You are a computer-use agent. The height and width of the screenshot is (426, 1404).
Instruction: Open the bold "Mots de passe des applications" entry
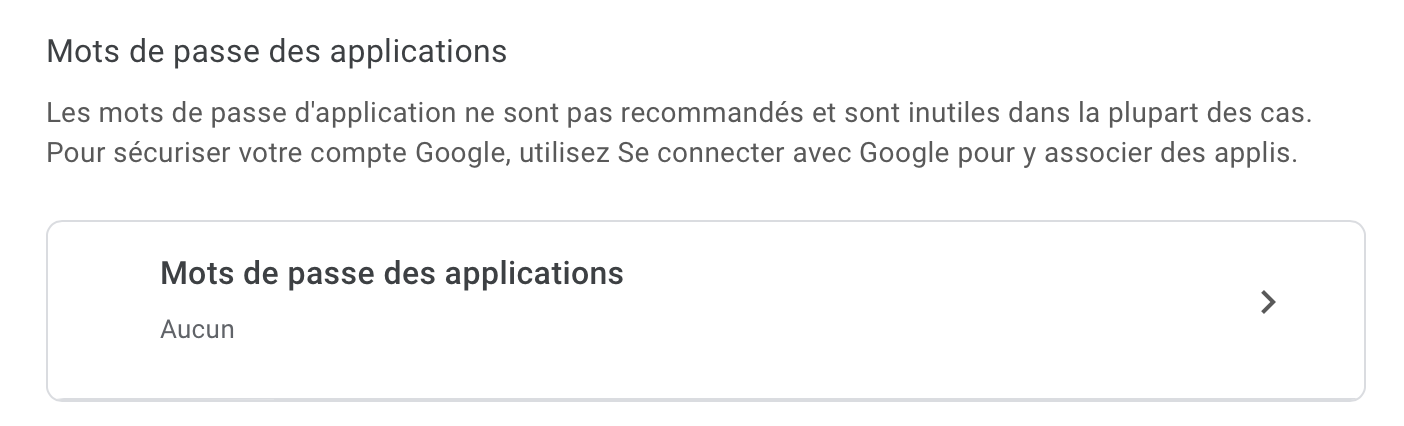391,273
